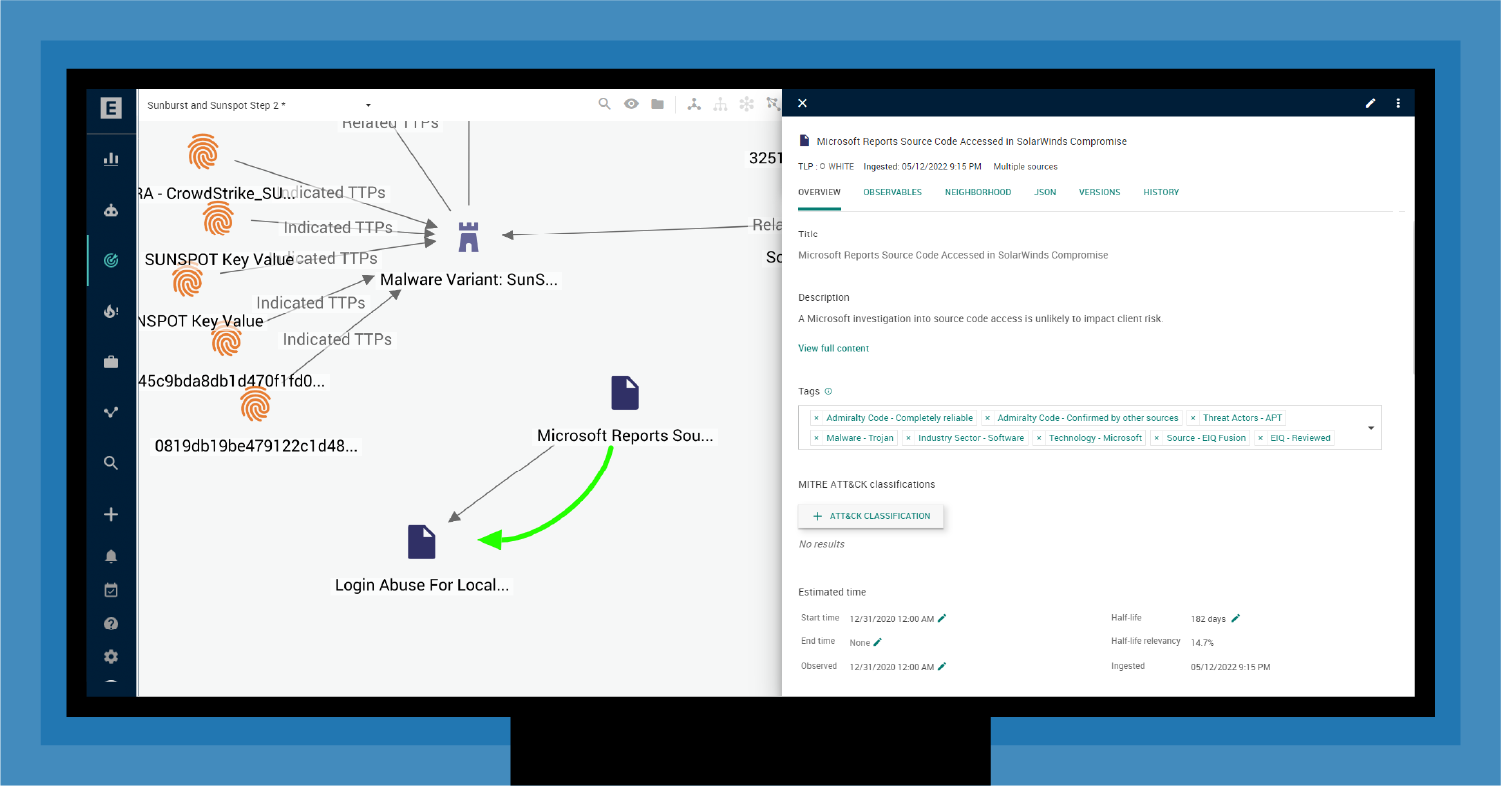Edit the Half-life value
The height and width of the screenshot is (786, 1501).
click(x=1236, y=618)
